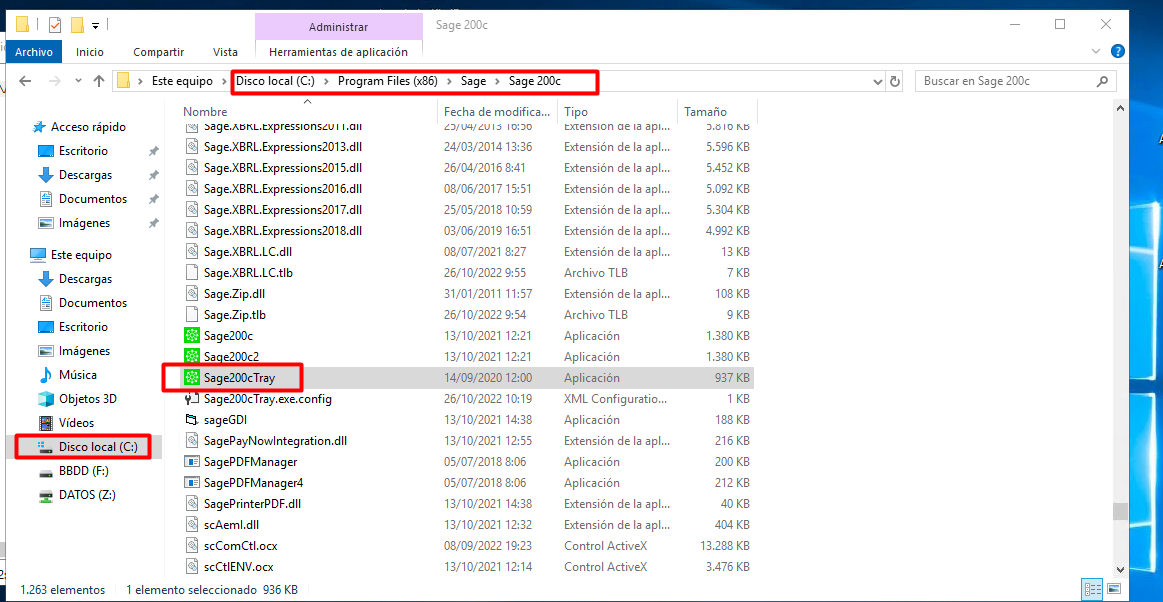Open the Sage200c application icon
The height and width of the screenshot is (602, 1163).
[x=192, y=336]
